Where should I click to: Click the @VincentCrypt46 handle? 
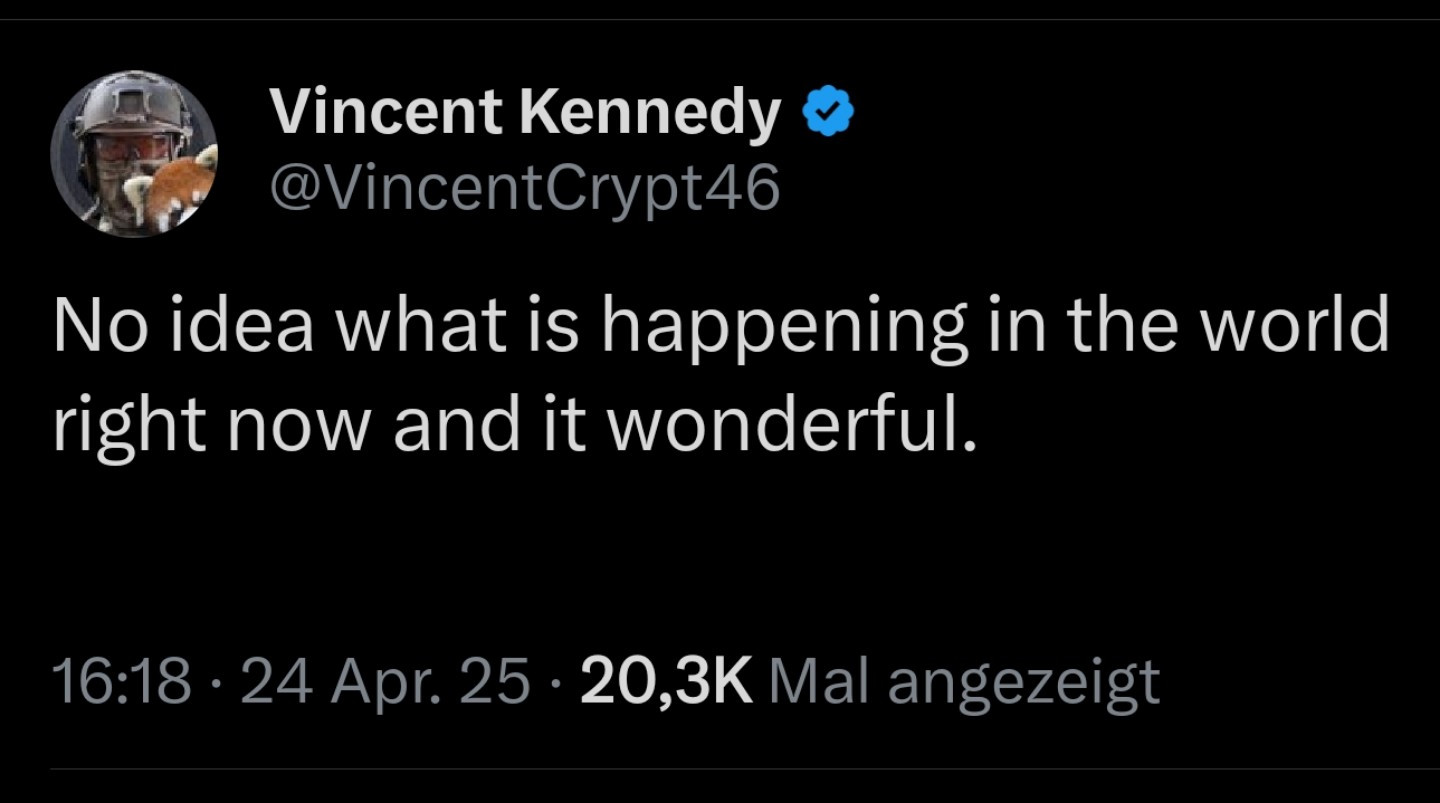[x=525, y=186]
